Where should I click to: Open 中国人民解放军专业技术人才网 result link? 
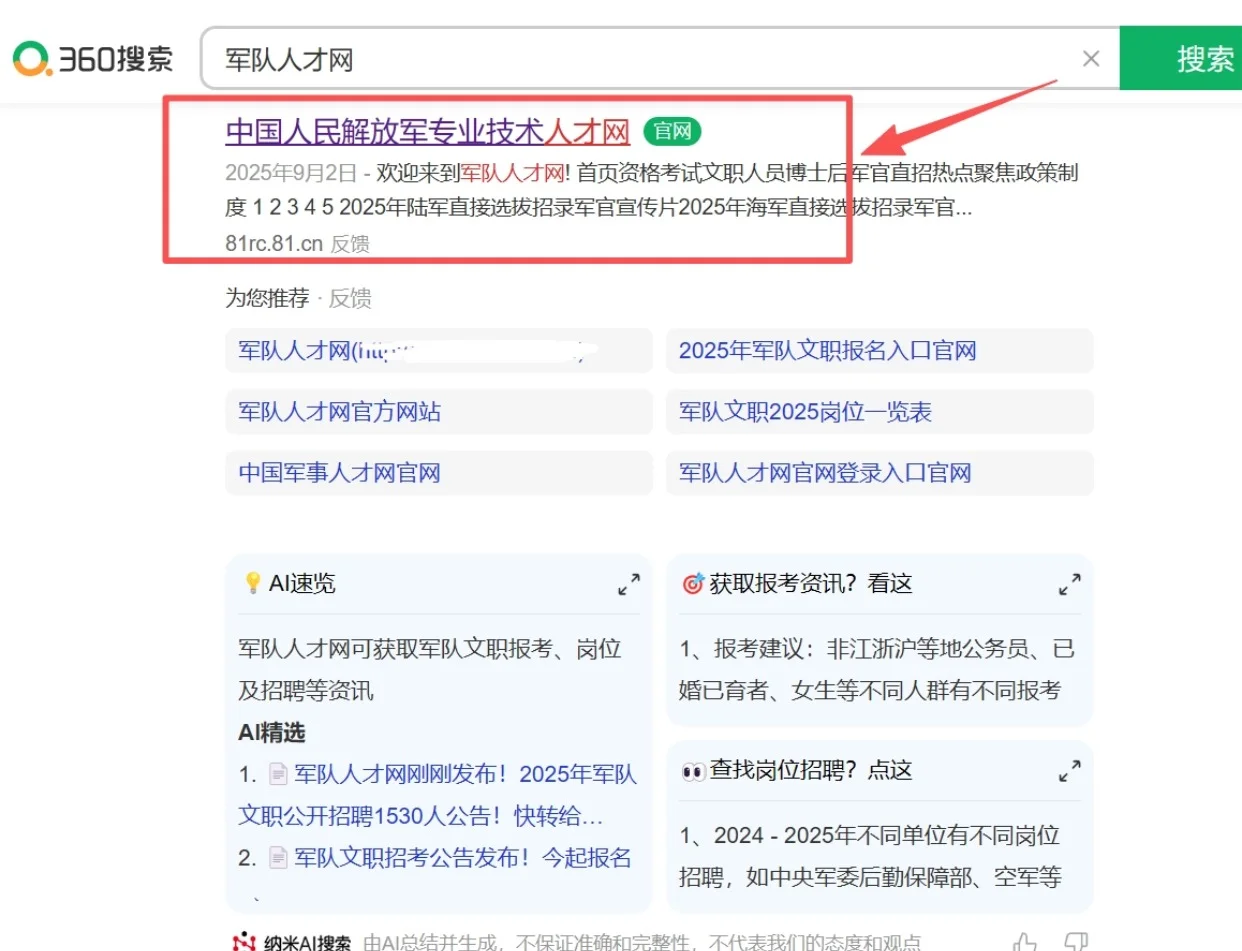coord(428,131)
